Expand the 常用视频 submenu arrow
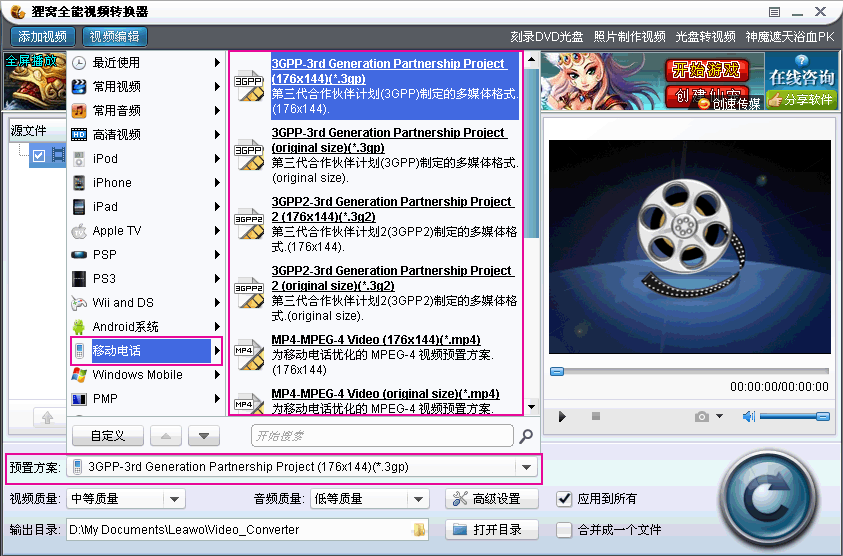Viewport: 843px width, 556px height. pos(217,87)
